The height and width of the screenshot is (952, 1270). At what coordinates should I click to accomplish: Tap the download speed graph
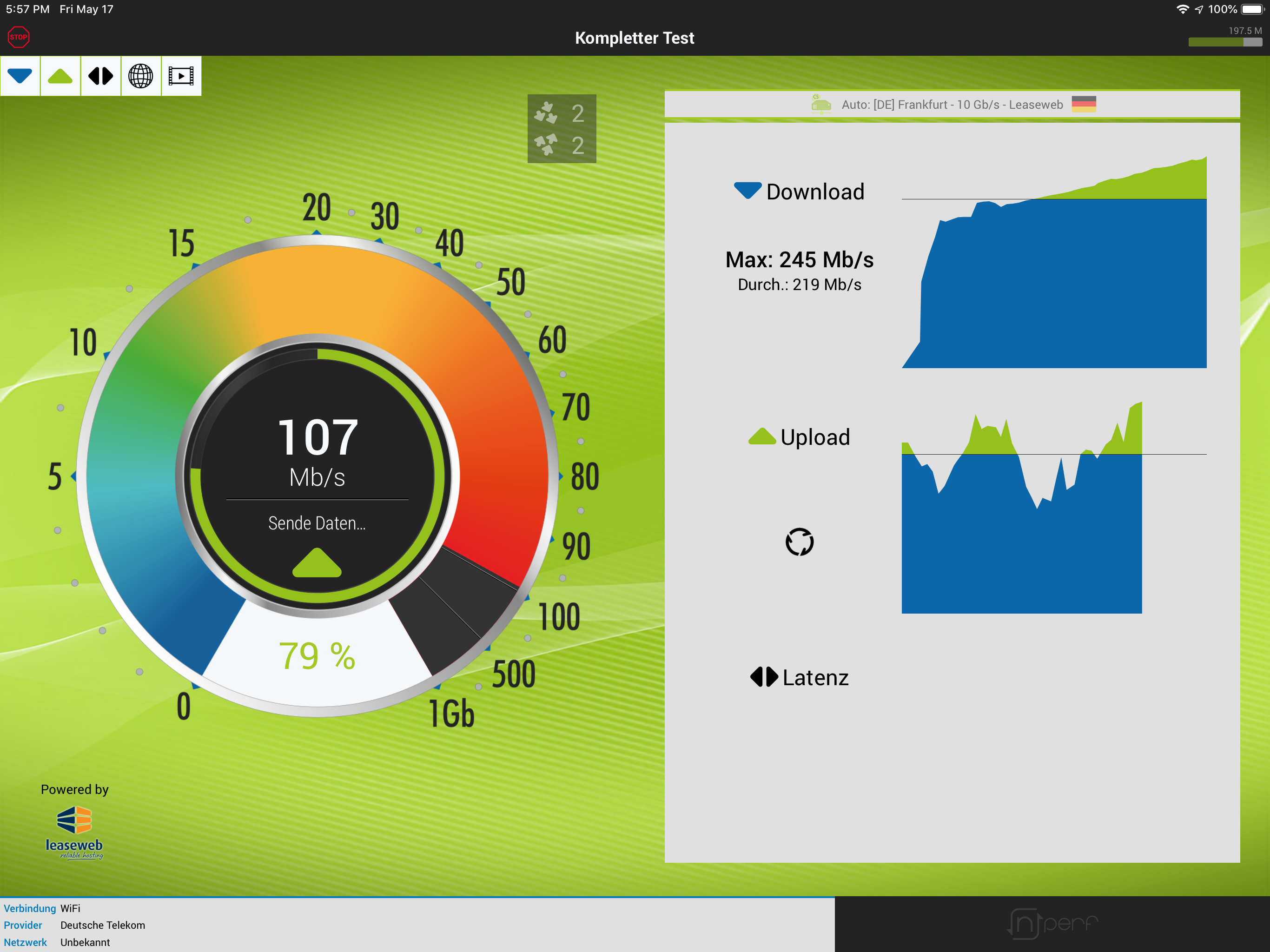coord(1054,262)
